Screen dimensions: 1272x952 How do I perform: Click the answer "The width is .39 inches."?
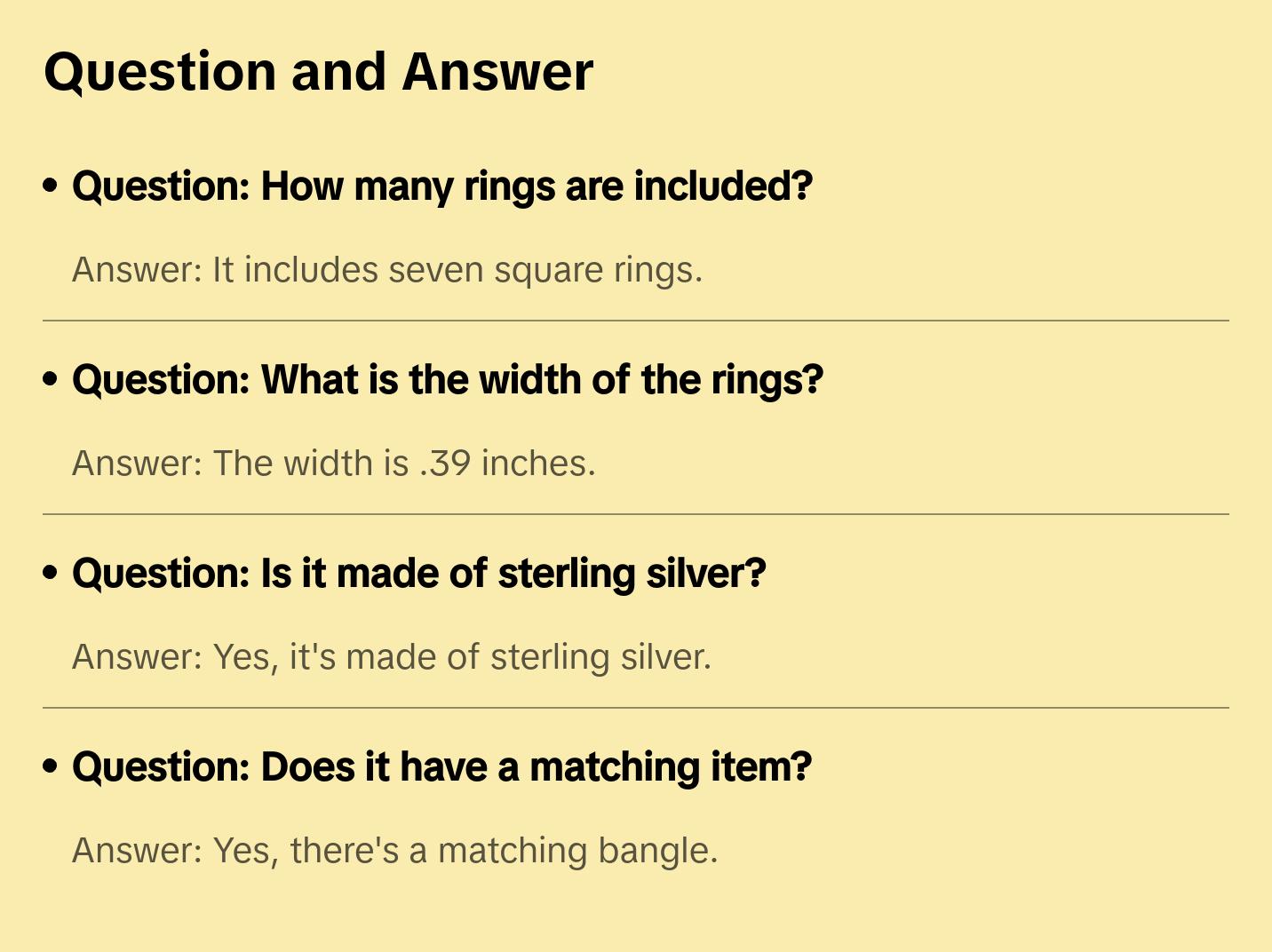coord(334,464)
